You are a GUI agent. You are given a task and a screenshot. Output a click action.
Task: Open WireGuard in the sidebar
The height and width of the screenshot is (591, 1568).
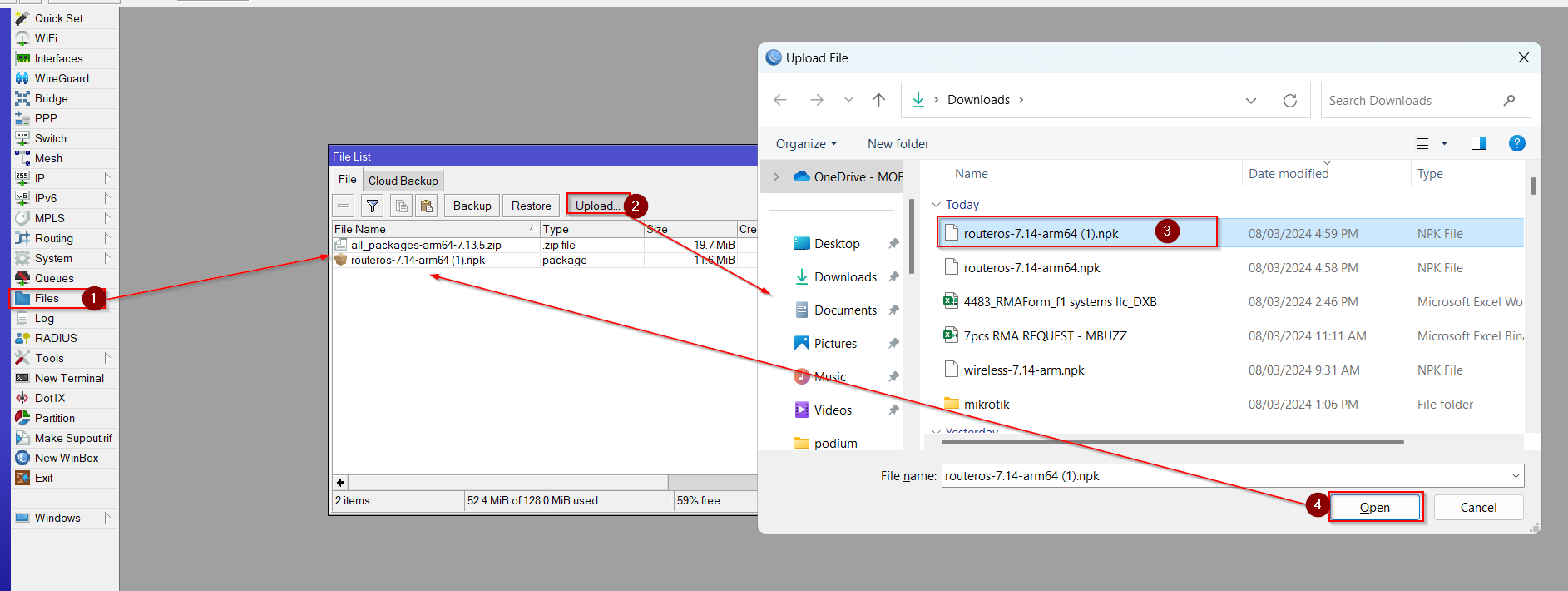click(62, 78)
